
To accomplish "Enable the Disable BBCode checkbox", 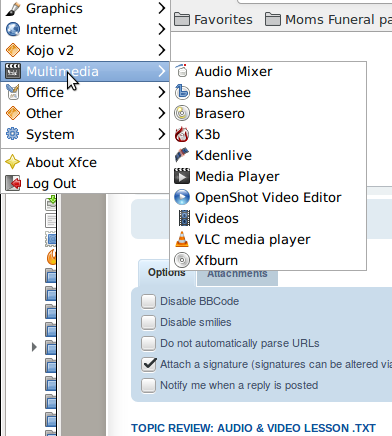I will coord(148,301).
